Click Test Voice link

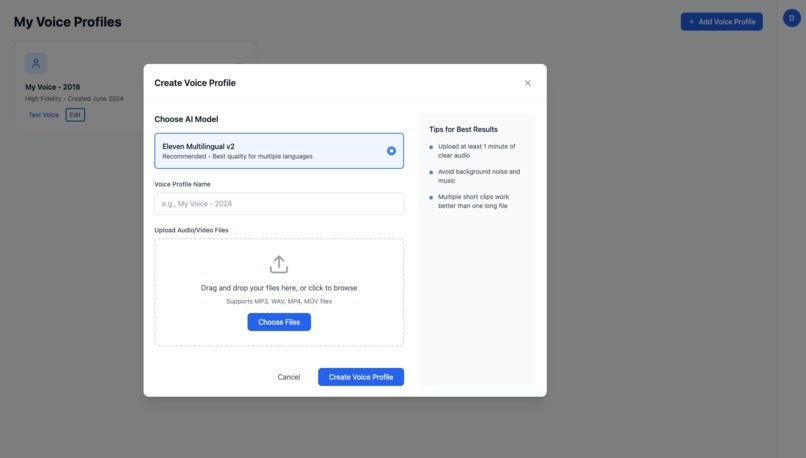coord(44,115)
